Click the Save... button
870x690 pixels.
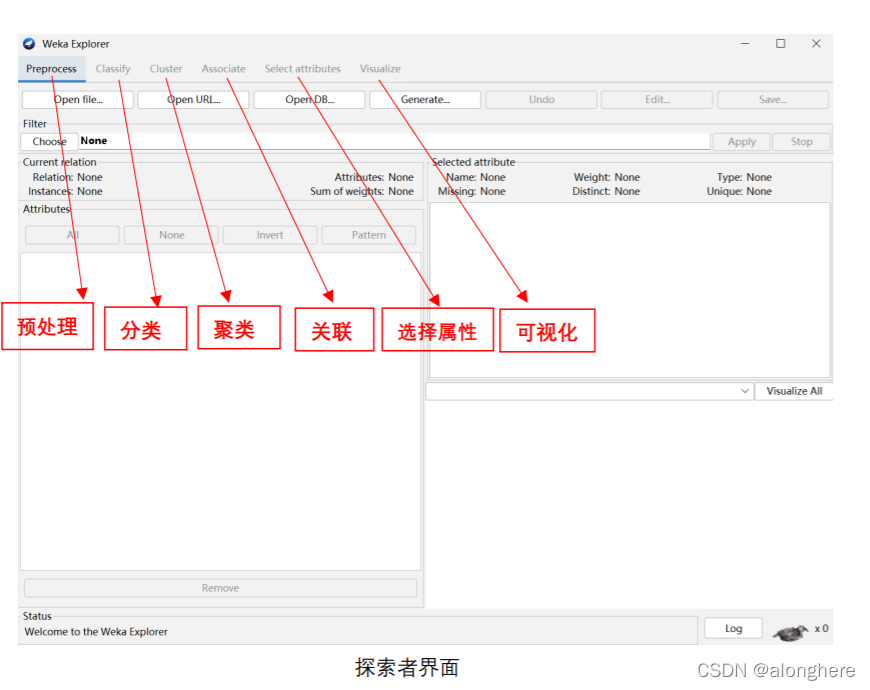pyautogui.click(x=773, y=100)
